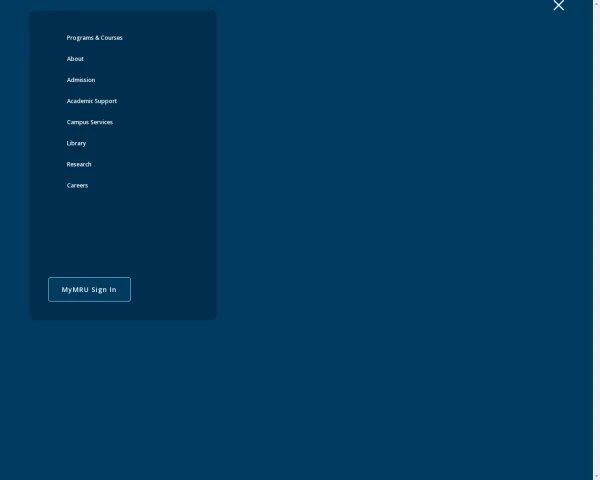Click the page scrollbar up arrow

pyautogui.click(x=597, y=4)
